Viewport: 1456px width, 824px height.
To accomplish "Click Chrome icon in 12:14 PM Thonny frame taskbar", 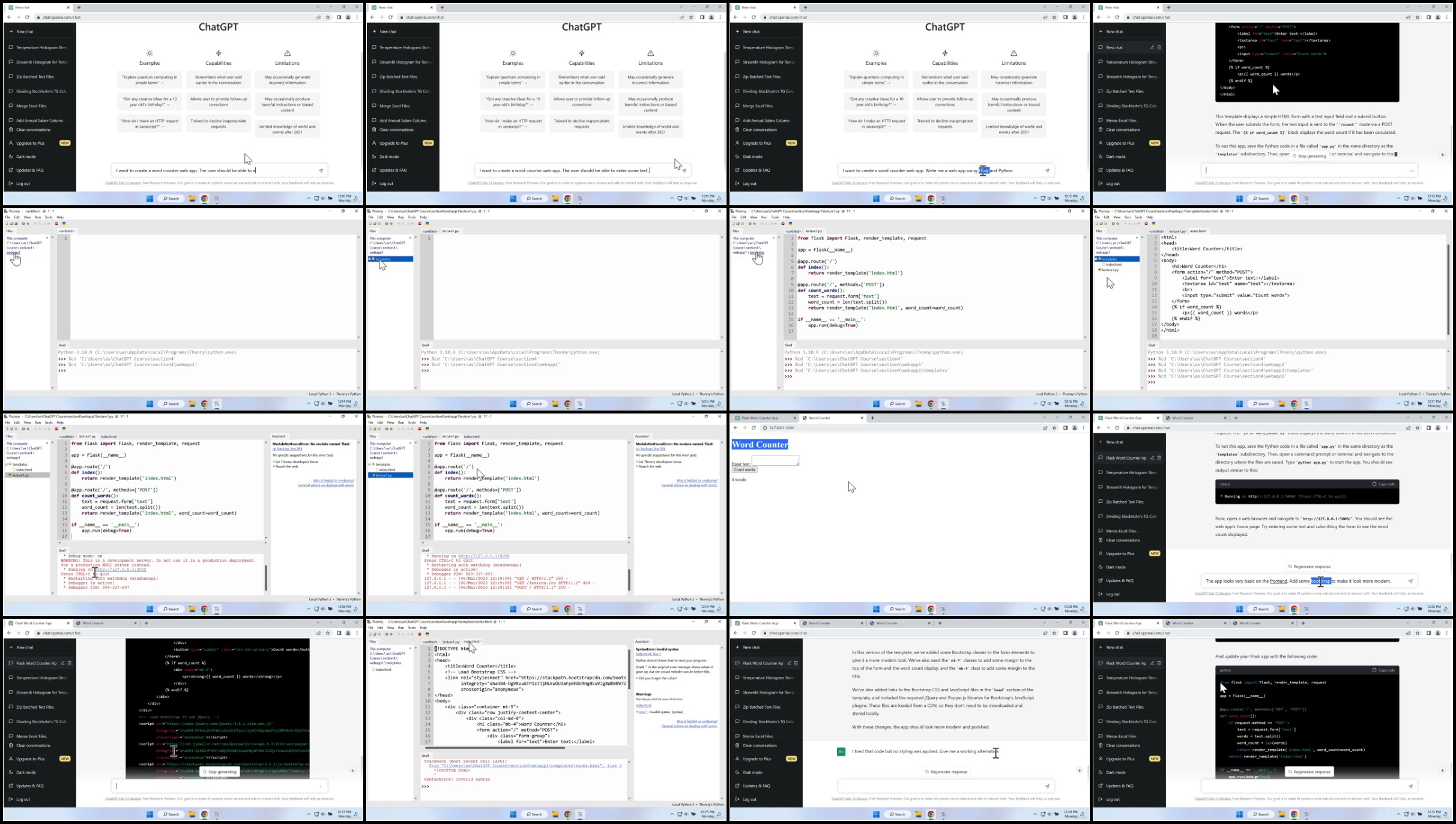I will 205,404.
